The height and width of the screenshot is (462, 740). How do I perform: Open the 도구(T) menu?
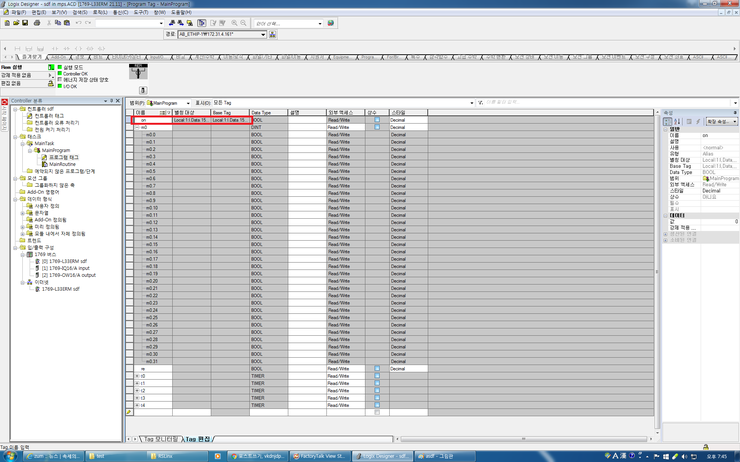coord(141,12)
